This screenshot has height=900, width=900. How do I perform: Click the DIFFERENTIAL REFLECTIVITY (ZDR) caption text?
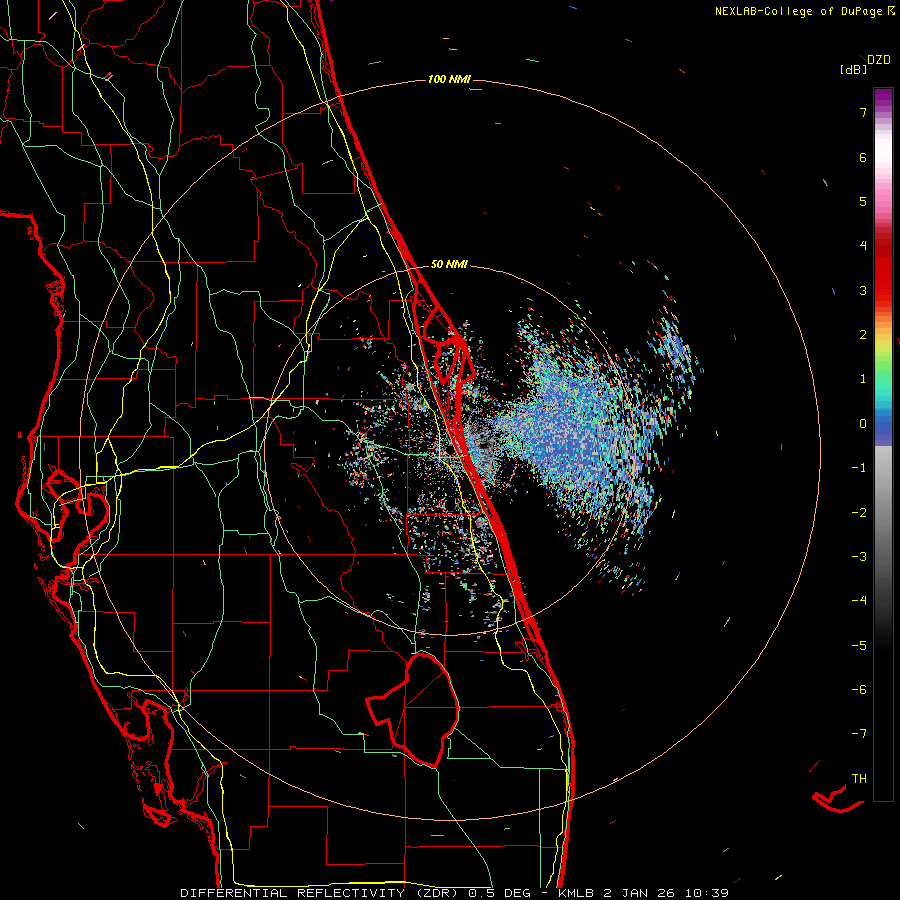click(x=321, y=893)
